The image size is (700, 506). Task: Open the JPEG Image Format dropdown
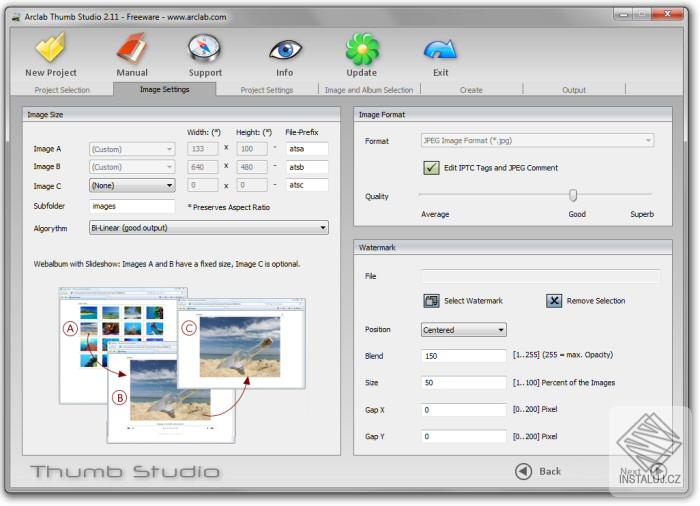tap(537, 141)
